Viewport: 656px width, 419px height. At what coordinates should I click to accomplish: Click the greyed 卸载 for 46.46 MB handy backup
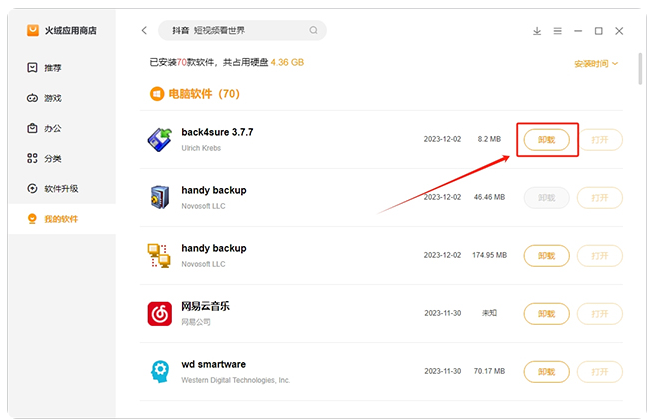click(x=547, y=198)
